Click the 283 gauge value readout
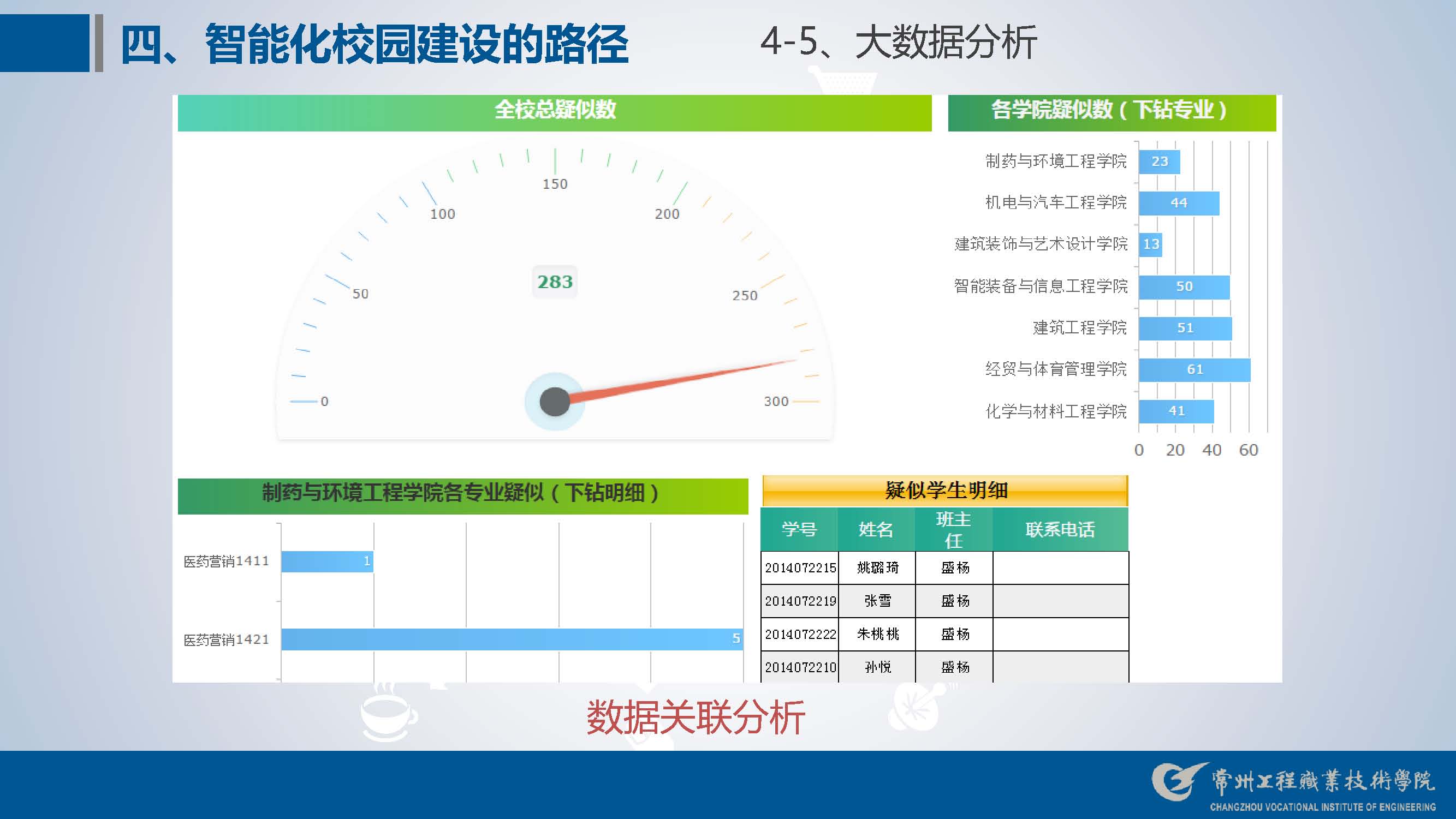 (555, 282)
